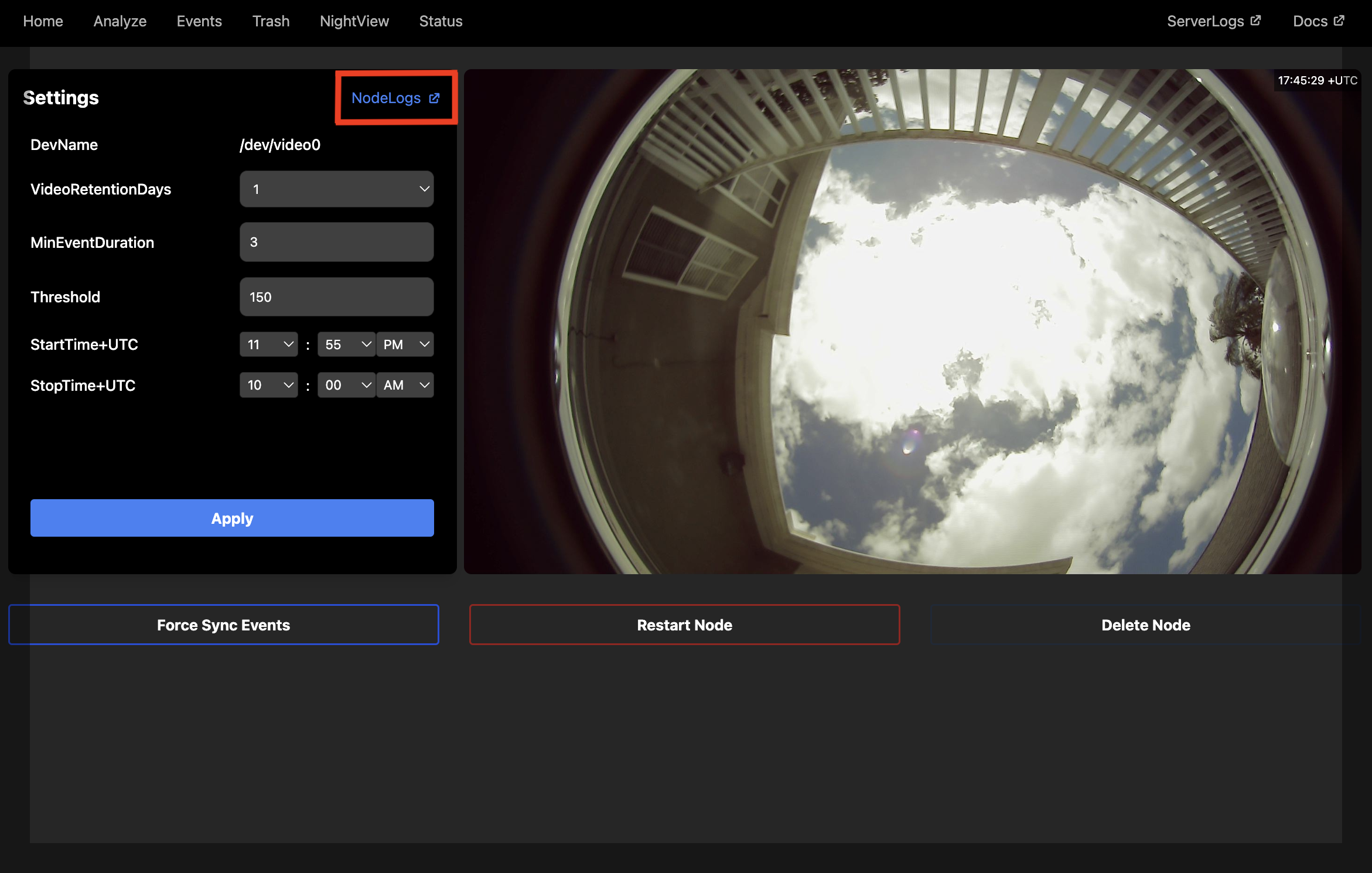This screenshot has width=1372, height=873.
Task: Click the NodeLogs external link icon
Action: (434, 98)
